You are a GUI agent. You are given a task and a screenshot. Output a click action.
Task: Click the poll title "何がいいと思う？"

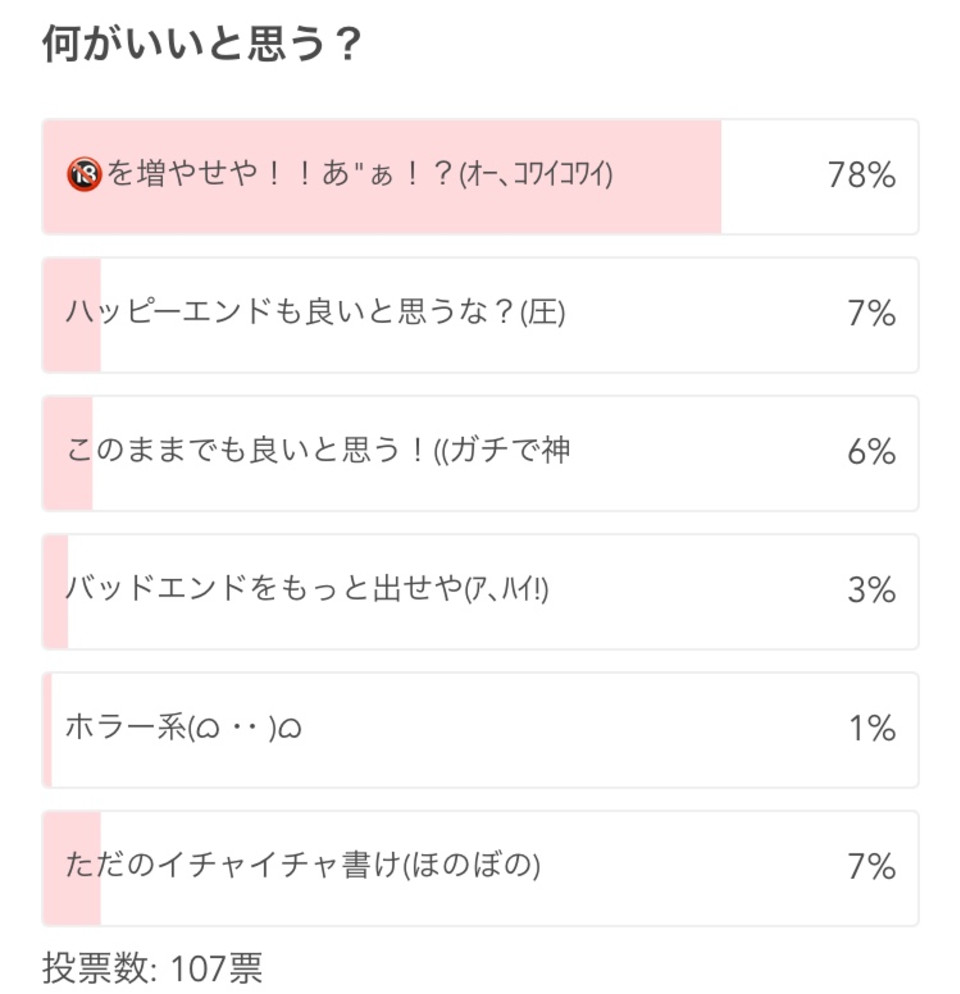(201, 46)
